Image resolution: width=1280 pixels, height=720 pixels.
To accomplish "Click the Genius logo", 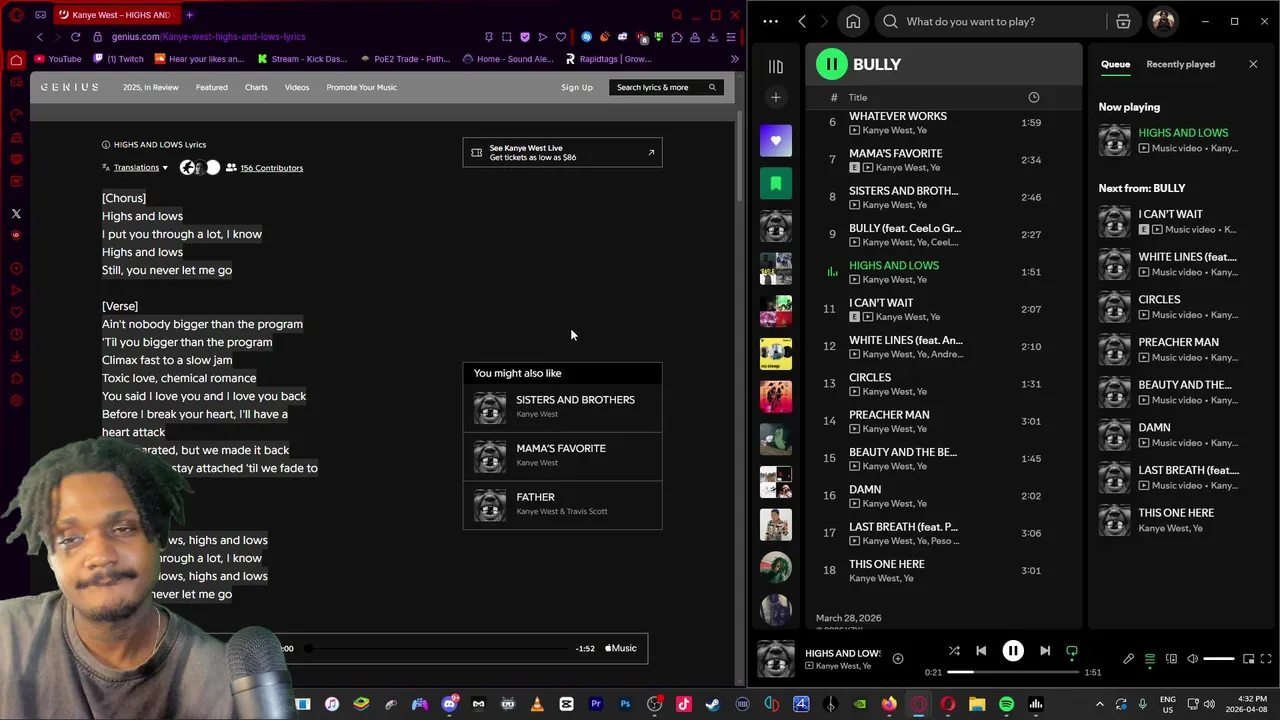I will coord(69,87).
